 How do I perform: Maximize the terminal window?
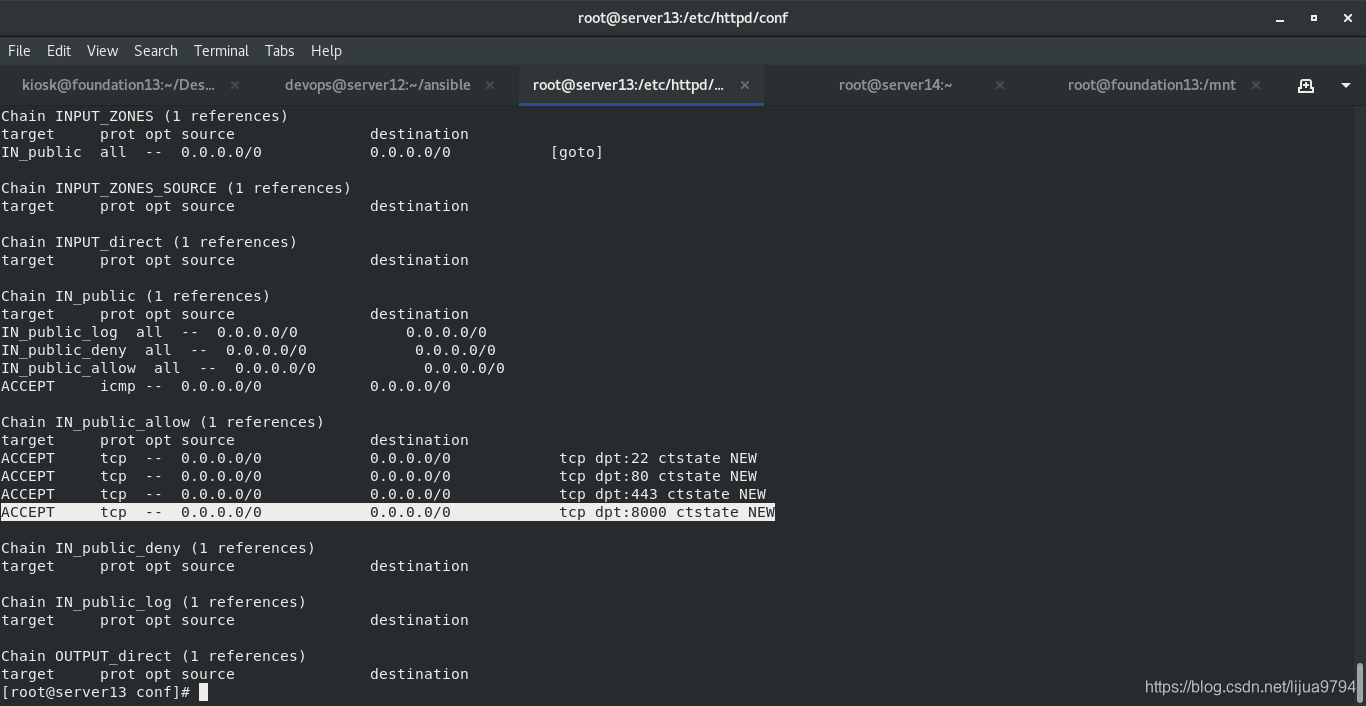(x=1313, y=18)
